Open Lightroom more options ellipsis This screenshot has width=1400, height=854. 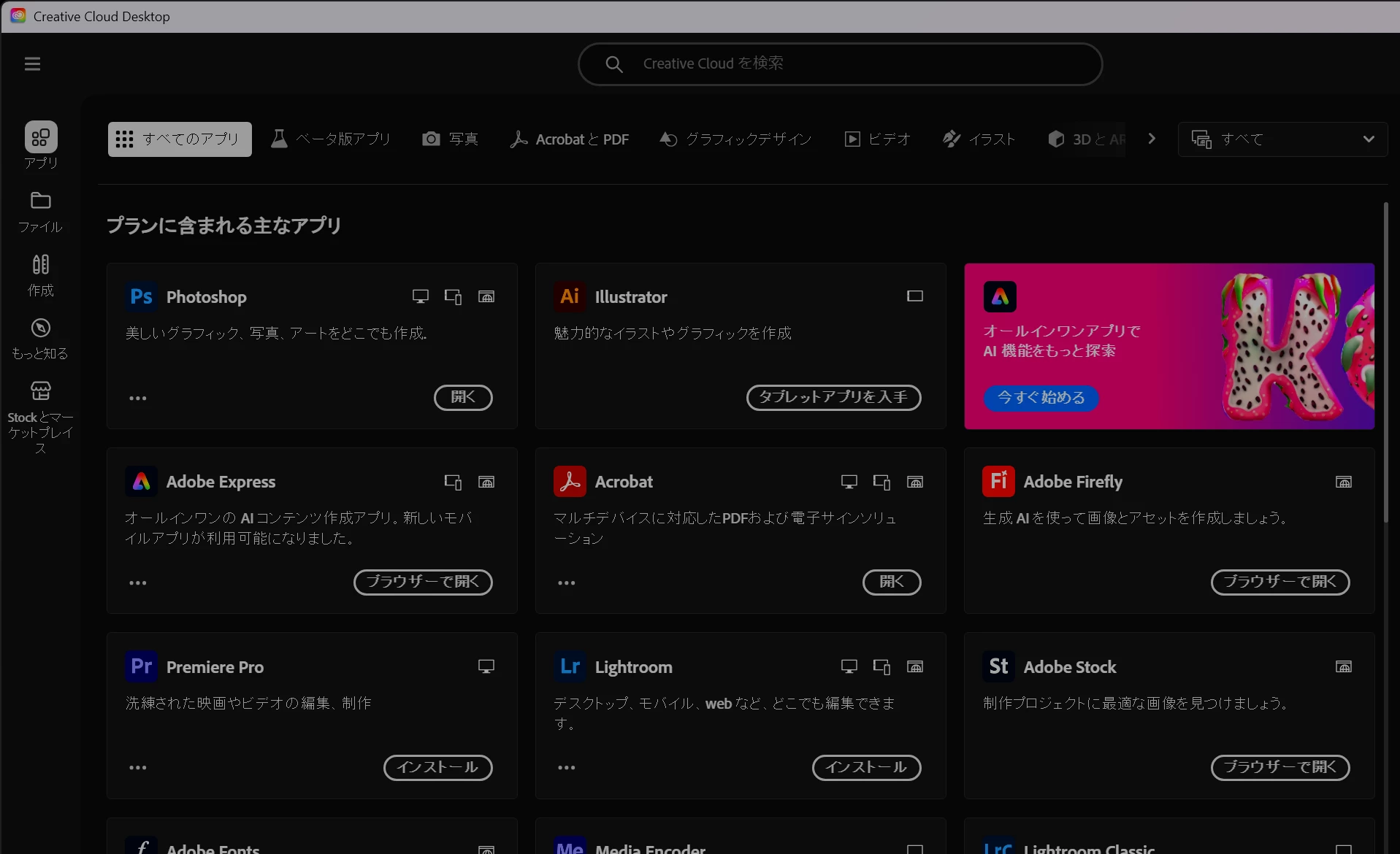[567, 768]
